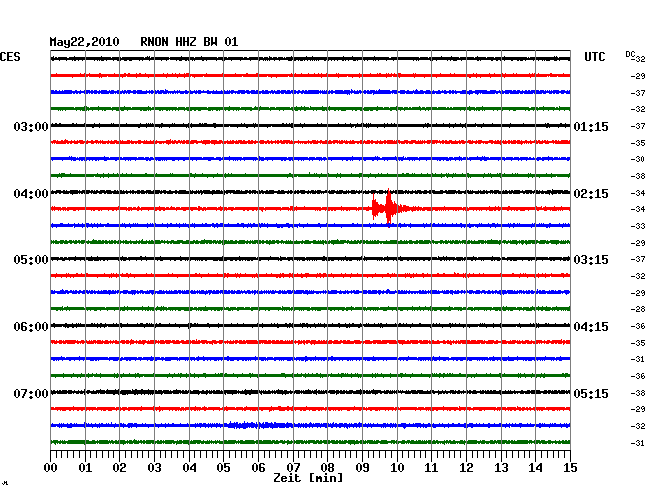This screenshot has width=650, height=494.
Task: Select minute 14 on the time axis
Action: pos(535,467)
